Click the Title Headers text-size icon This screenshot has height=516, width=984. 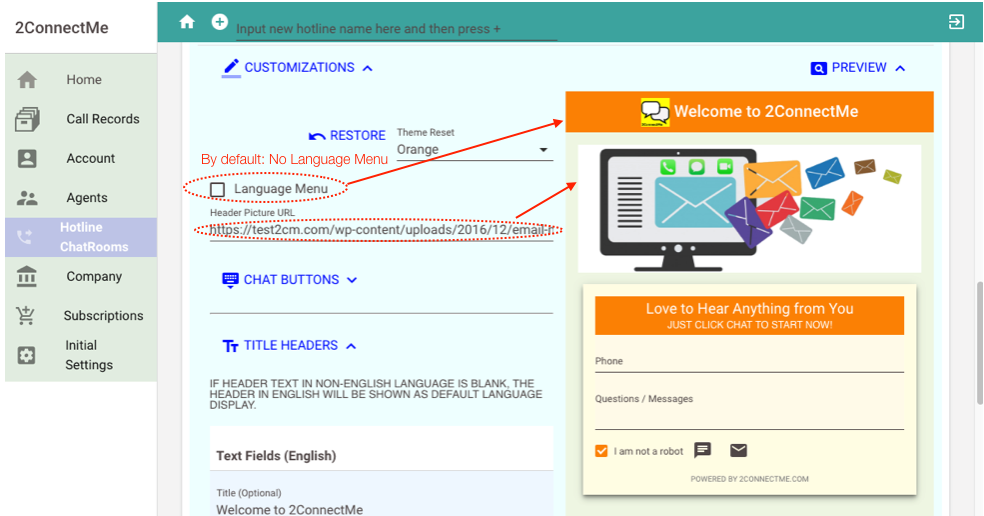(x=230, y=346)
